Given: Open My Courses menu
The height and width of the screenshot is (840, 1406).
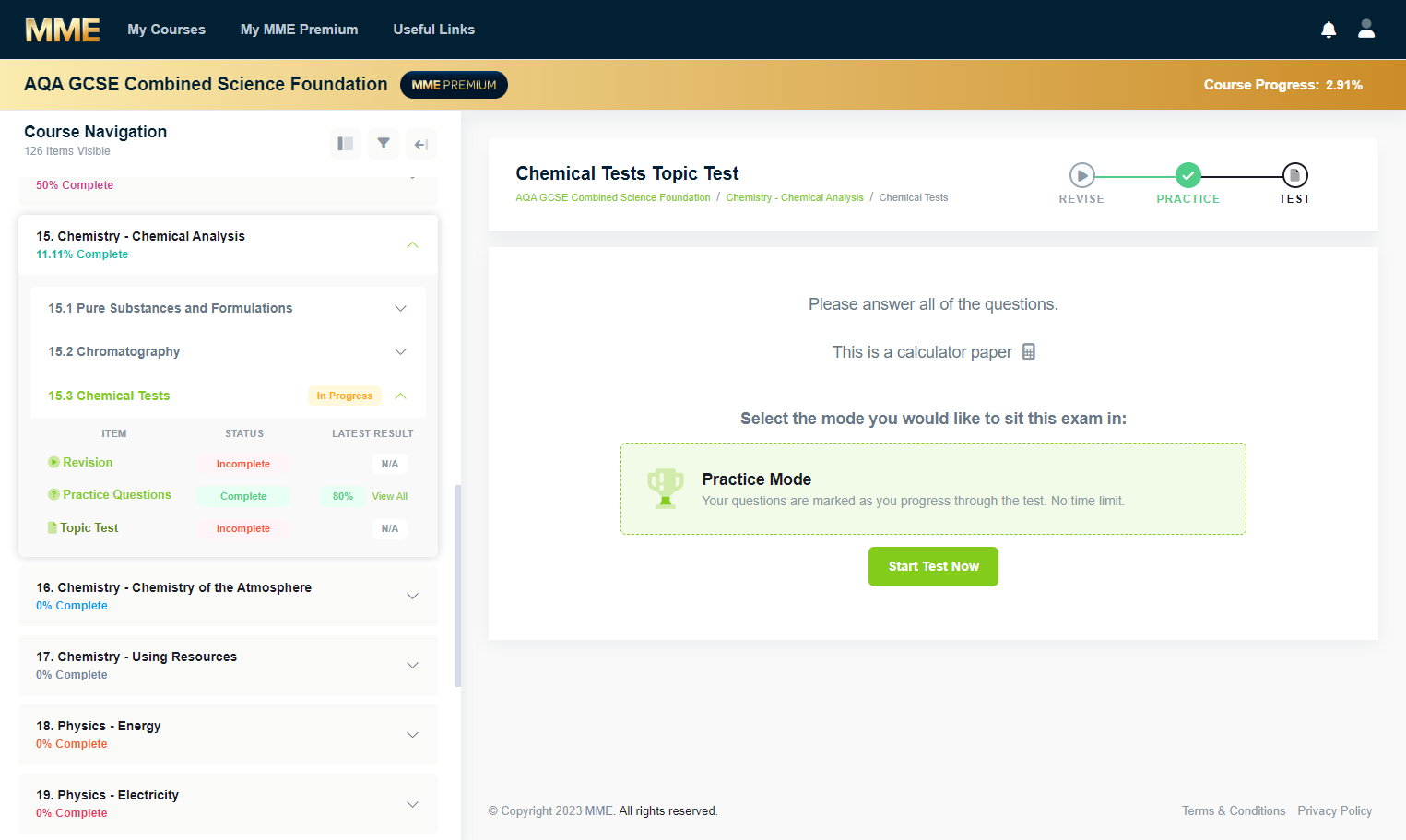Looking at the screenshot, I should (x=166, y=30).
